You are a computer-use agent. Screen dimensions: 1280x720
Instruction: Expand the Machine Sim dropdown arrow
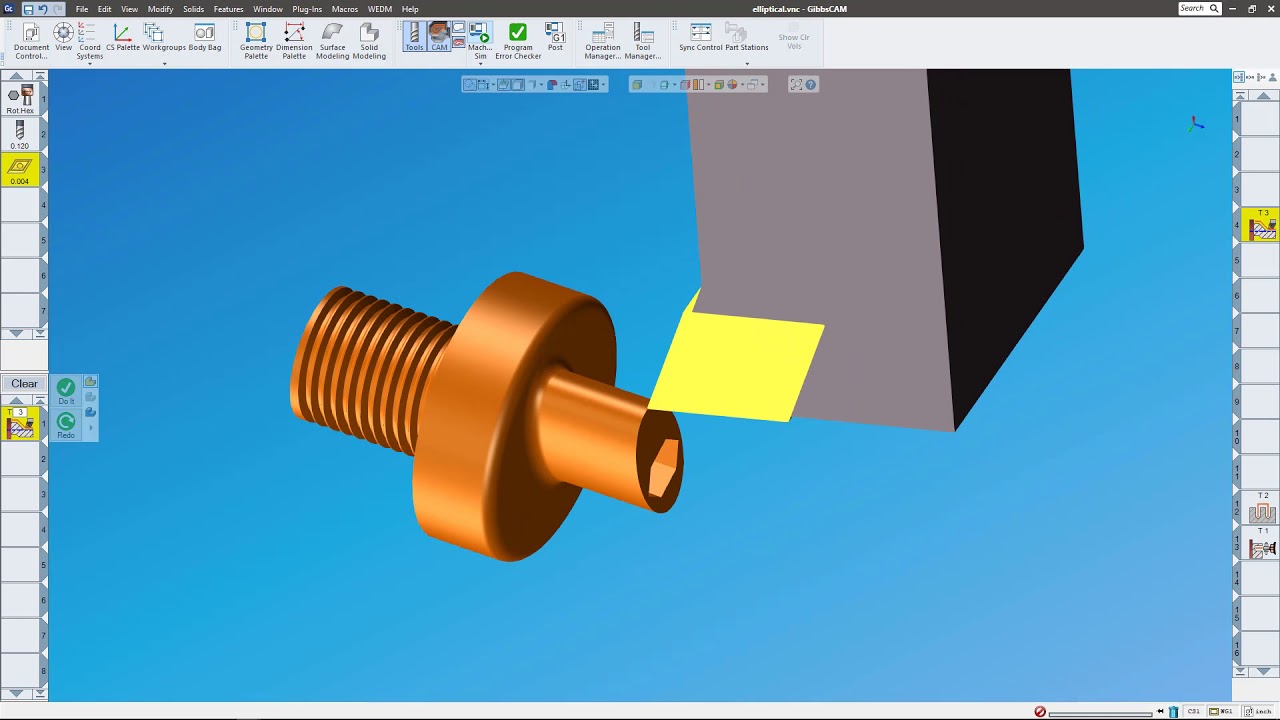[x=480, y=64]
